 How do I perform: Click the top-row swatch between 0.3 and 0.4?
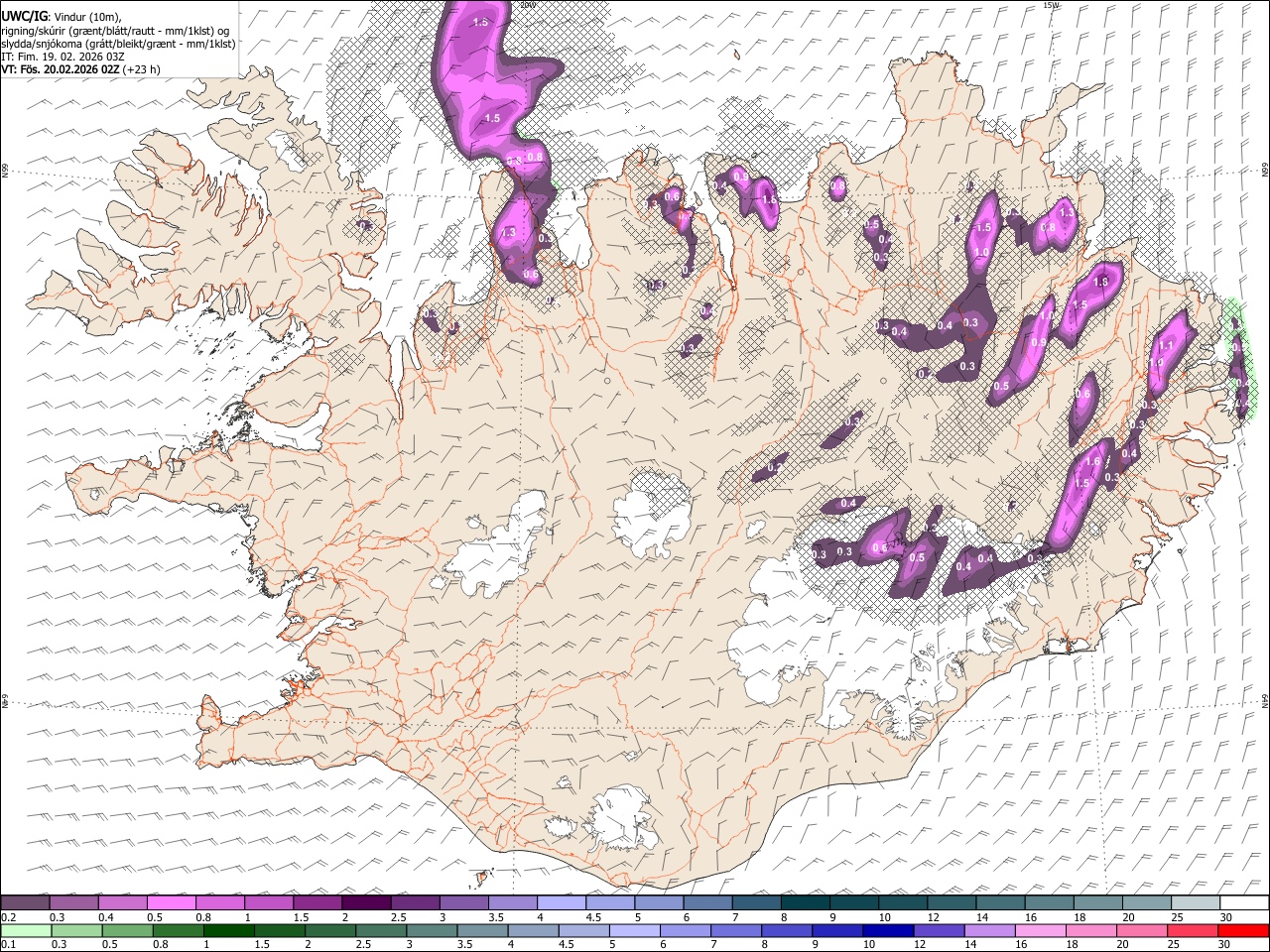tap(73, 902)
